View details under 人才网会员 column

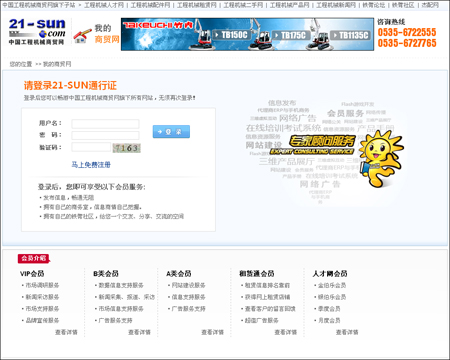[x=347, y=332]
